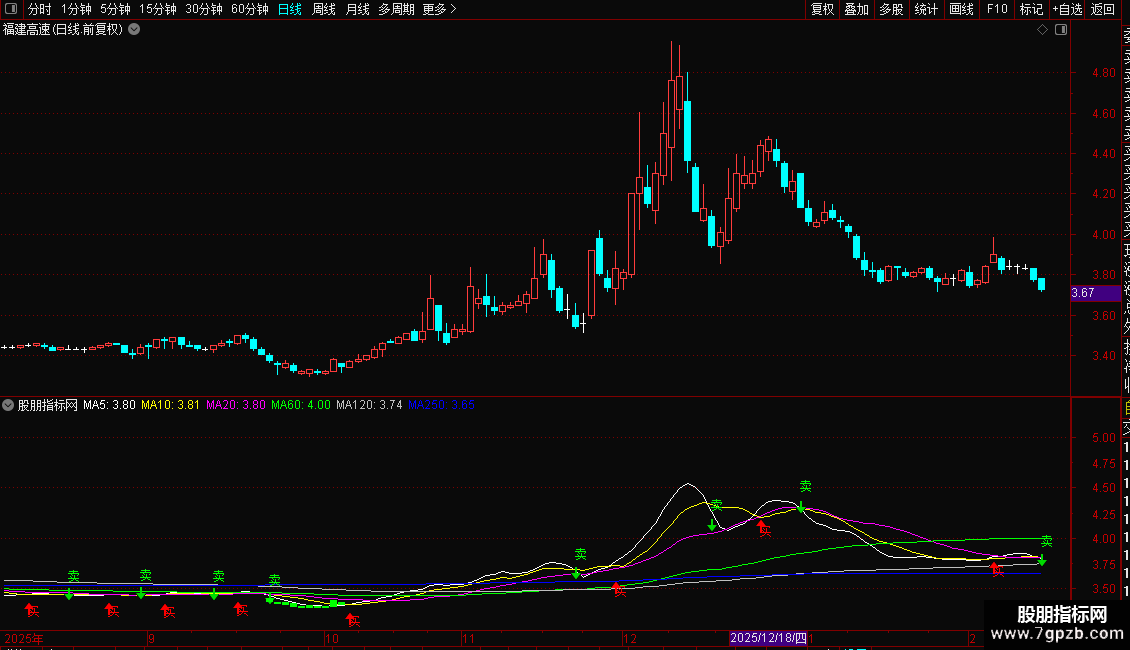Click the 4.80 price axis label
This screenshot has height=650, width=1130.
click(x=1103, y=73)
